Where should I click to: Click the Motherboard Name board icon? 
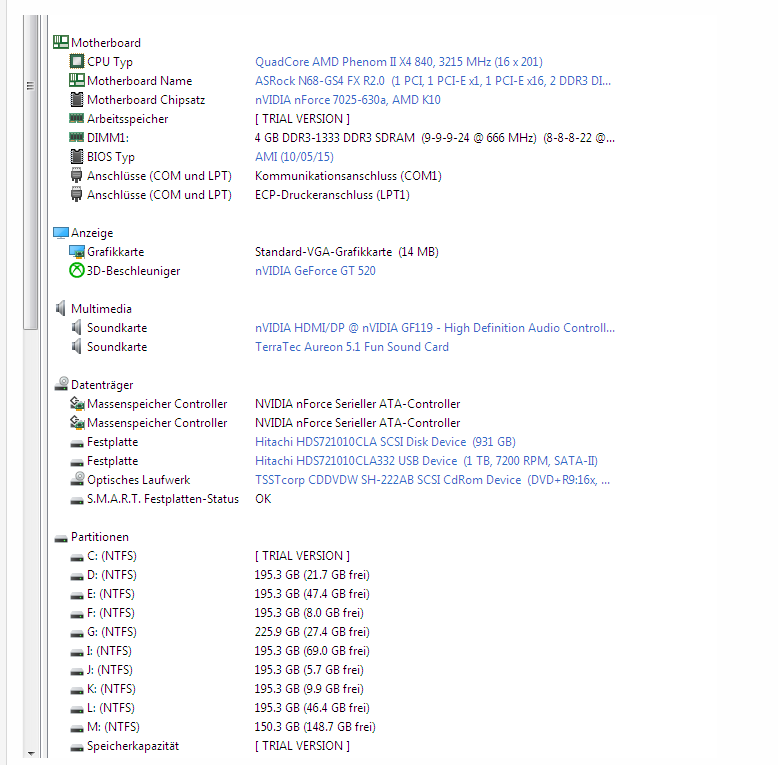[x=76, y=80]
